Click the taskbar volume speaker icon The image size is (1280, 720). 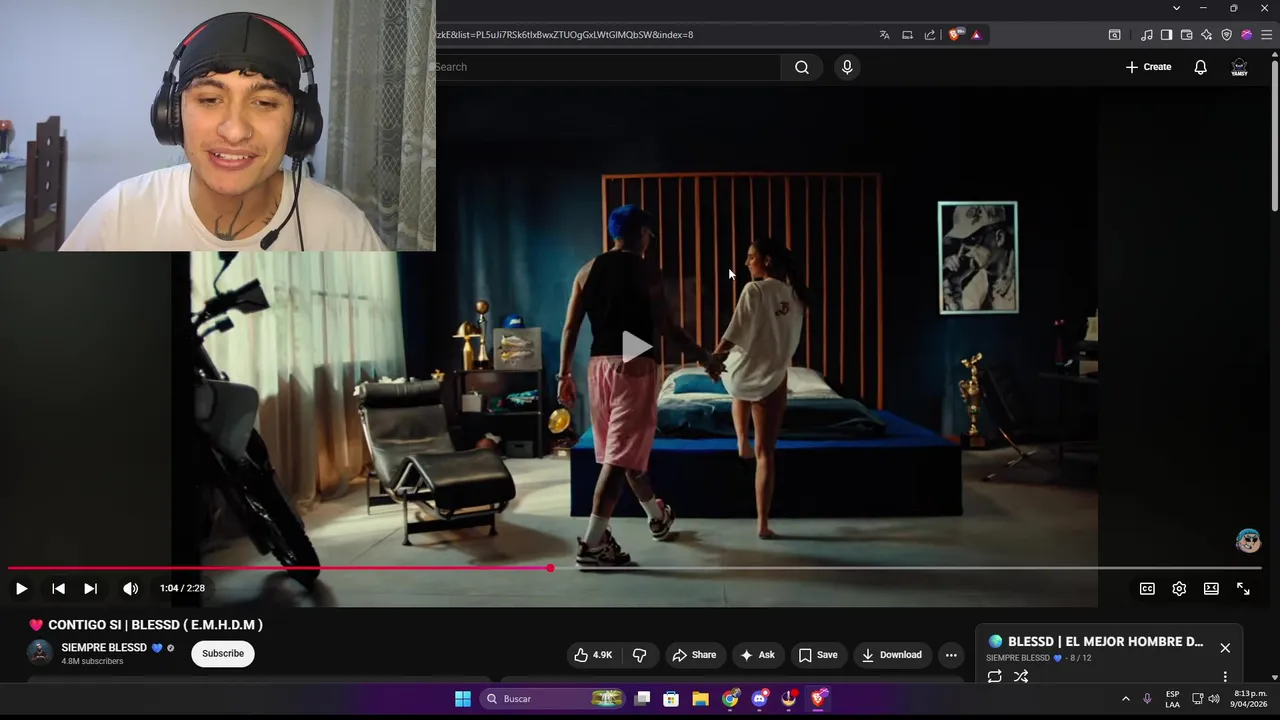tap(1214, 699)
